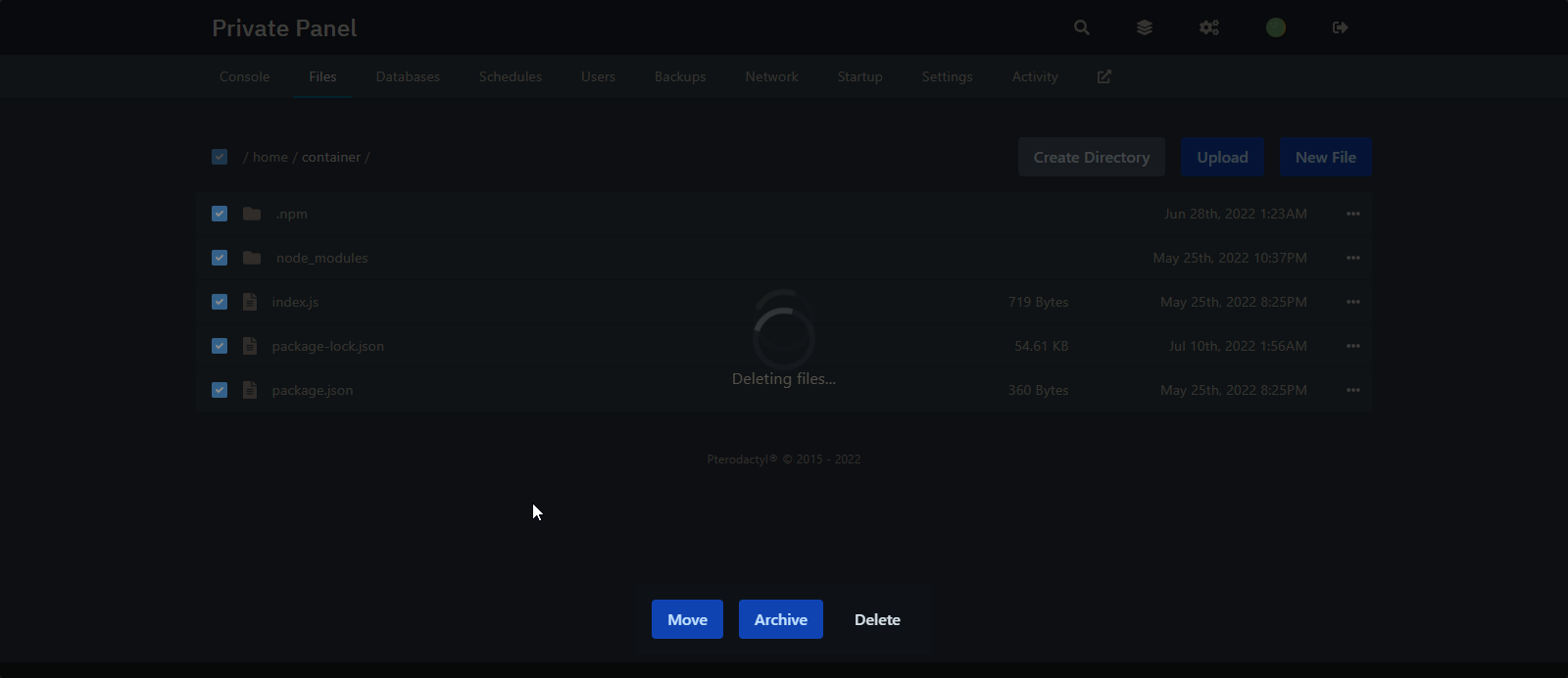
Task: View the Activity tab
Action: coord(1035,76)
